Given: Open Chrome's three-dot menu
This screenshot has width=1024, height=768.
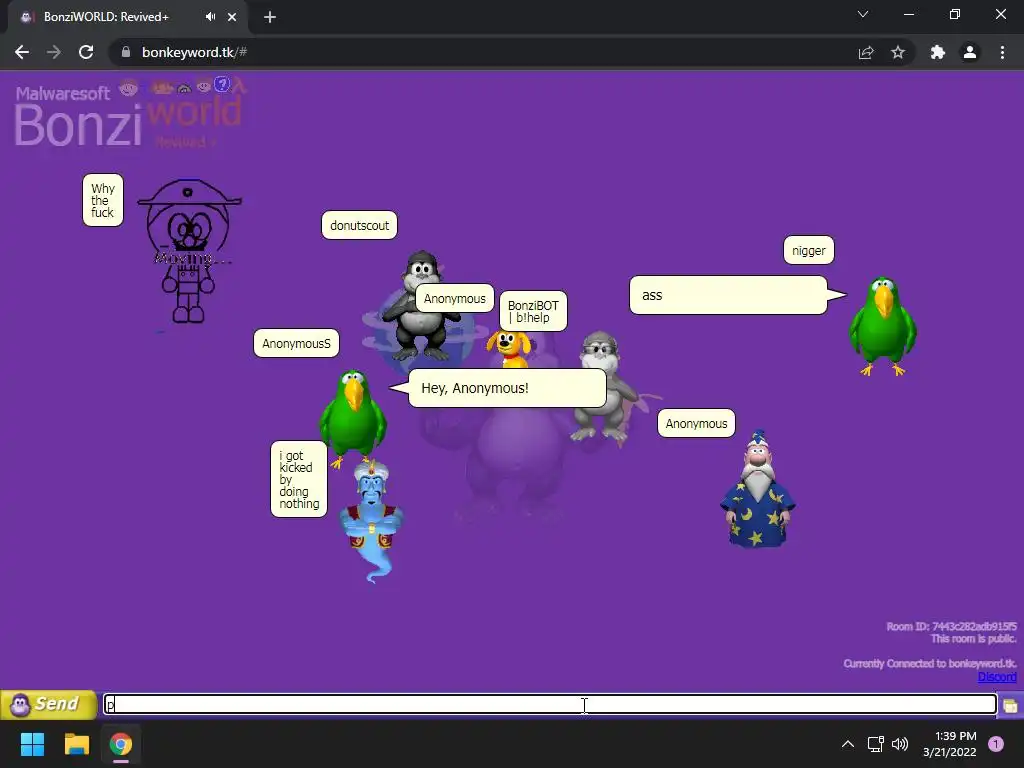Looking at the screenshot, I should (1002, 52).
